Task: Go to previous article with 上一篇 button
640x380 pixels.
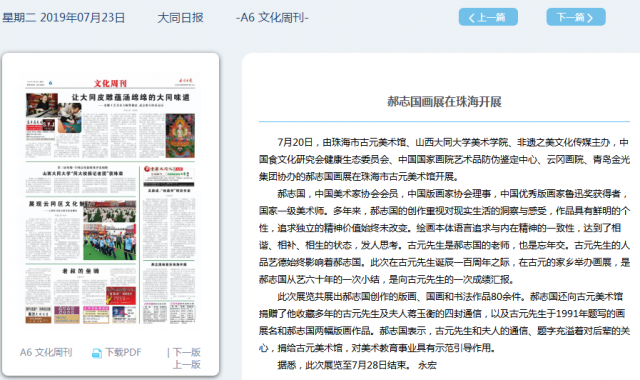Action: (488, 17)
